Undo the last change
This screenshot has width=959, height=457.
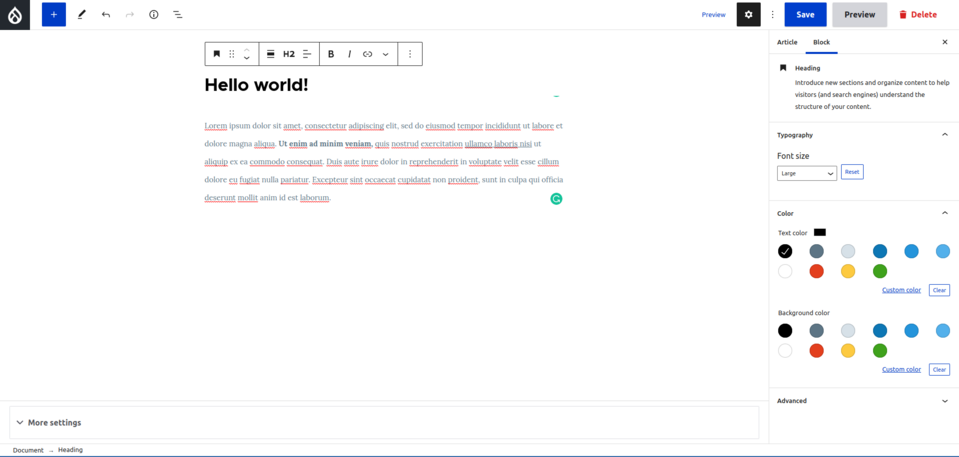[x=106, y=15]
